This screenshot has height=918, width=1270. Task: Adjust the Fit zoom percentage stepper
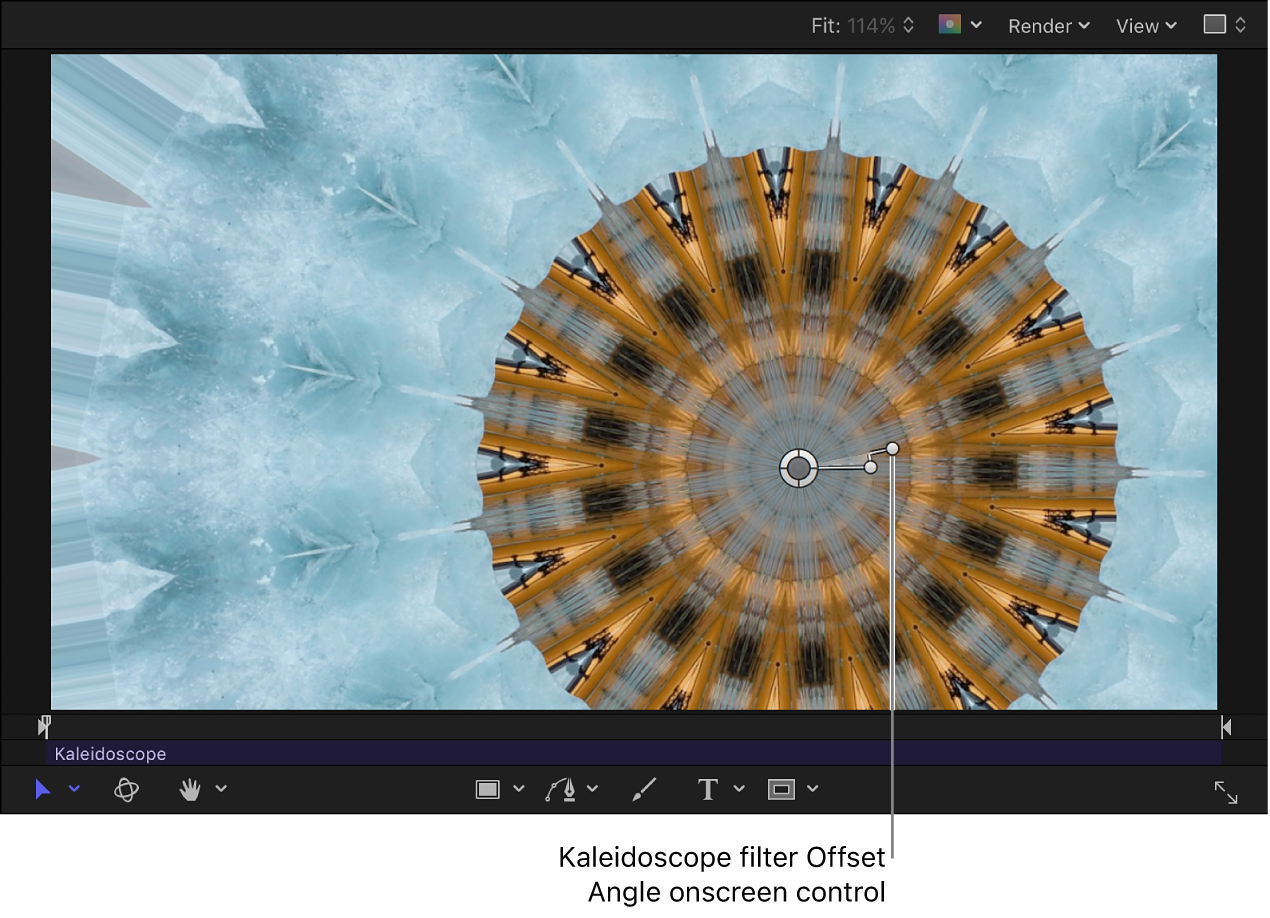point(906,25)
